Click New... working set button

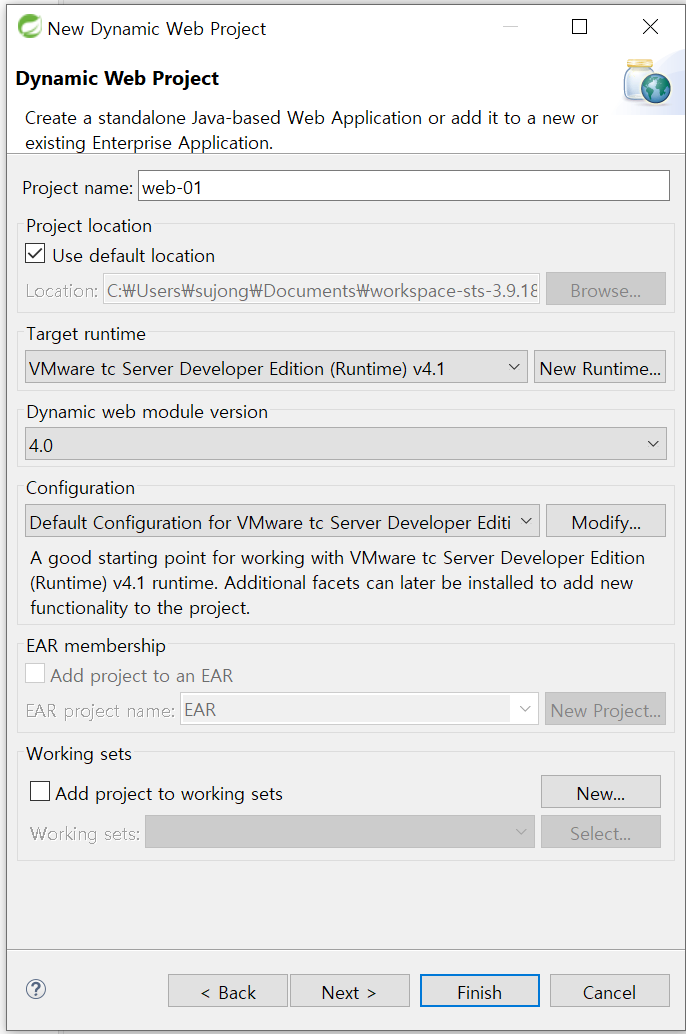[x=601, y=792]
